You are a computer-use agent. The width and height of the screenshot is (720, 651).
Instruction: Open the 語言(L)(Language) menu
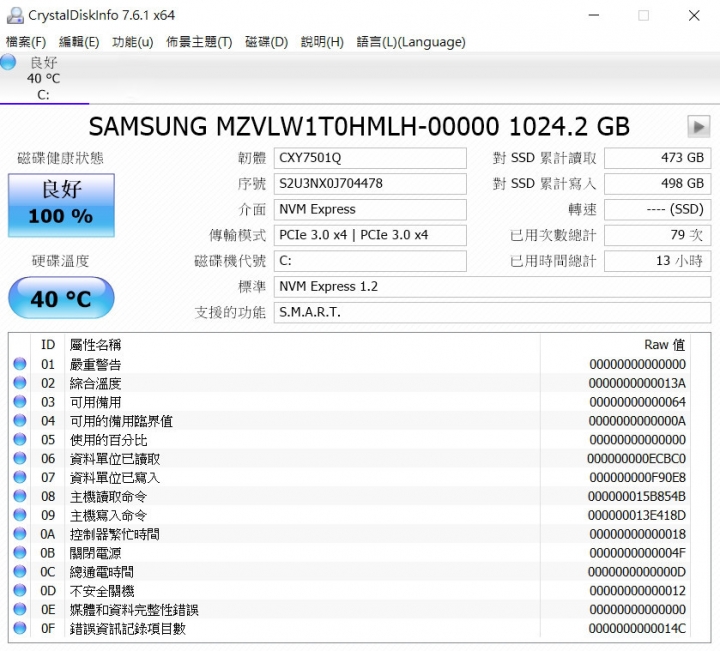click(x=411, y=42)
